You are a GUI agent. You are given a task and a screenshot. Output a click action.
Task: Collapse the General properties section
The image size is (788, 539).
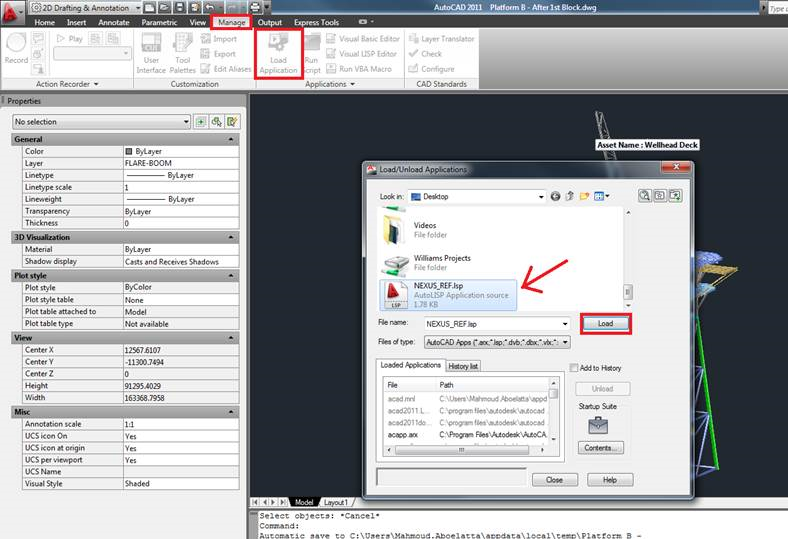pos(232,140)
